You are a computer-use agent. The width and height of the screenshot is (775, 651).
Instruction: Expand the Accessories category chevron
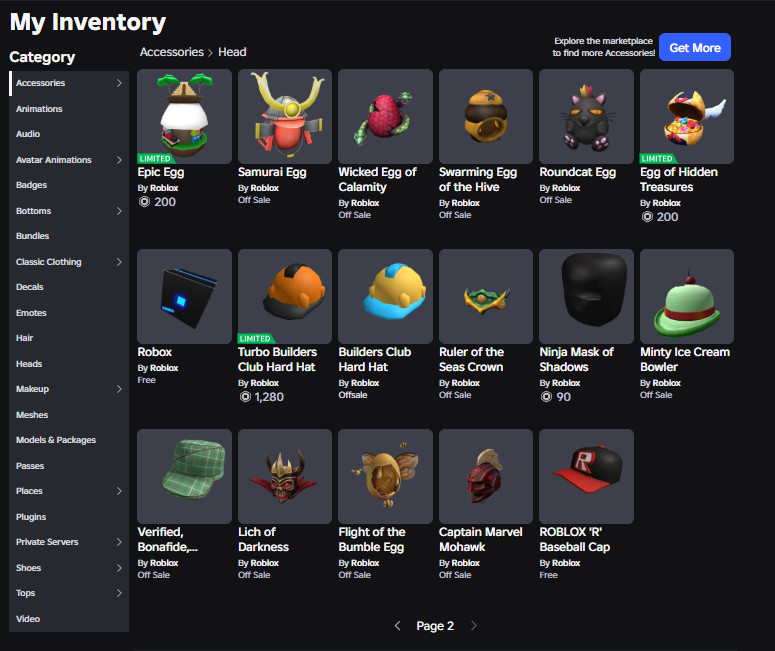point(119,83)
